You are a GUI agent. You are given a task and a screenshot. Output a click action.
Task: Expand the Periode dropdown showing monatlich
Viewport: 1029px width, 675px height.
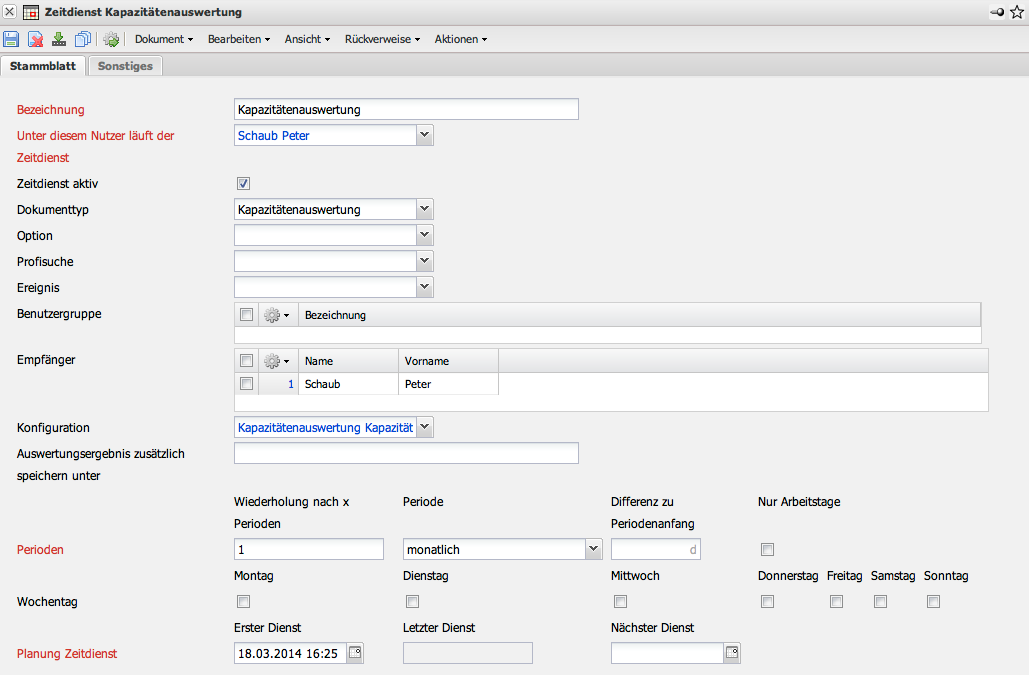pos(593,549)
